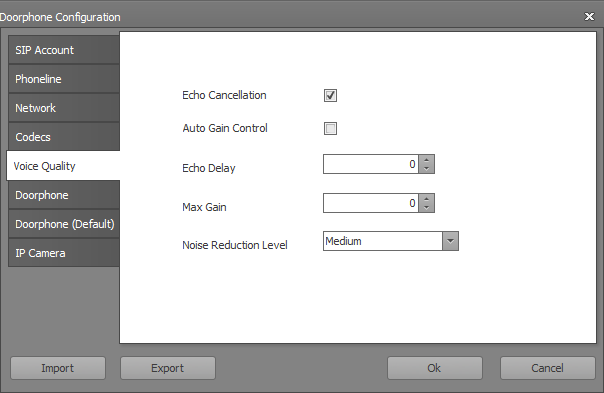Screen dimensions: 604x393
Task: Show the Doorphone (Default) tab
Action: 64,224
